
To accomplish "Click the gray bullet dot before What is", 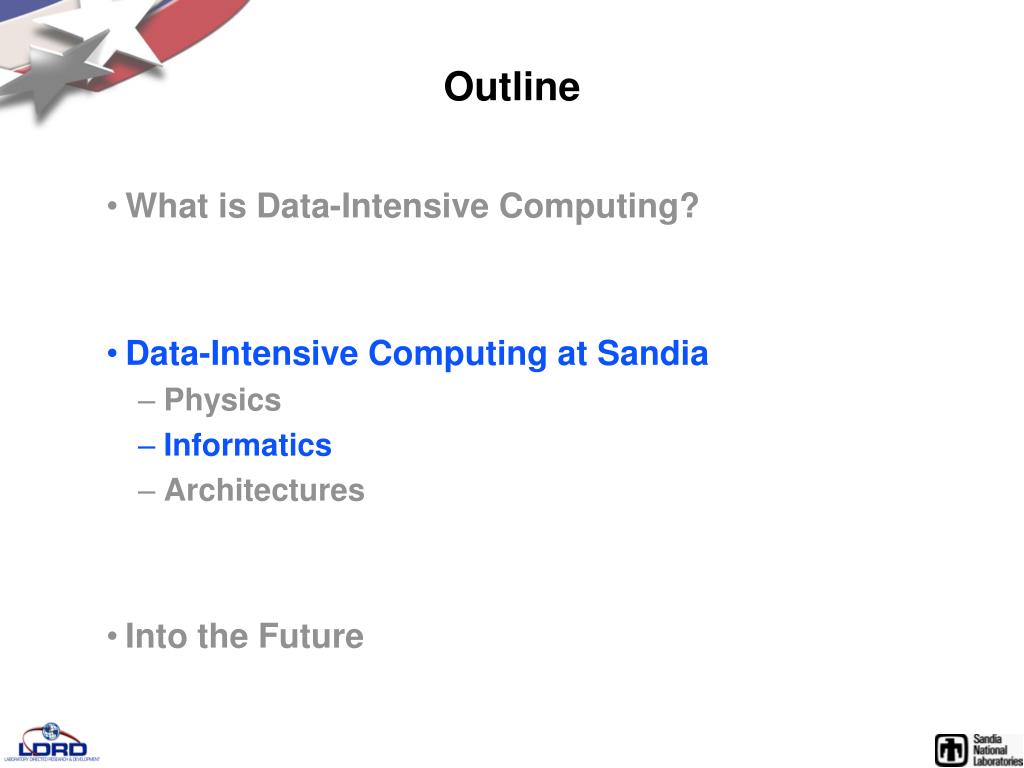I will point(112,207).
